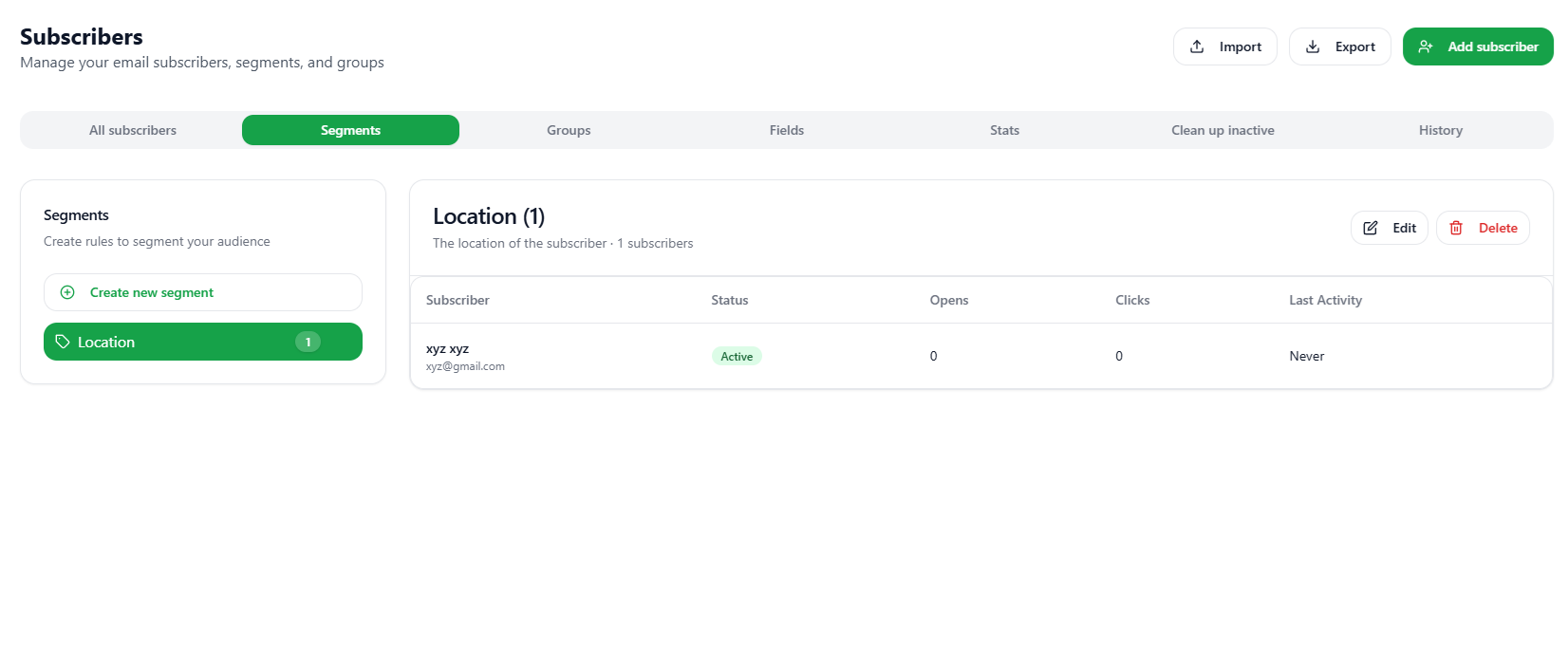Create a new segment
The image size is (1568, 650).
click(x=203, y=292)
